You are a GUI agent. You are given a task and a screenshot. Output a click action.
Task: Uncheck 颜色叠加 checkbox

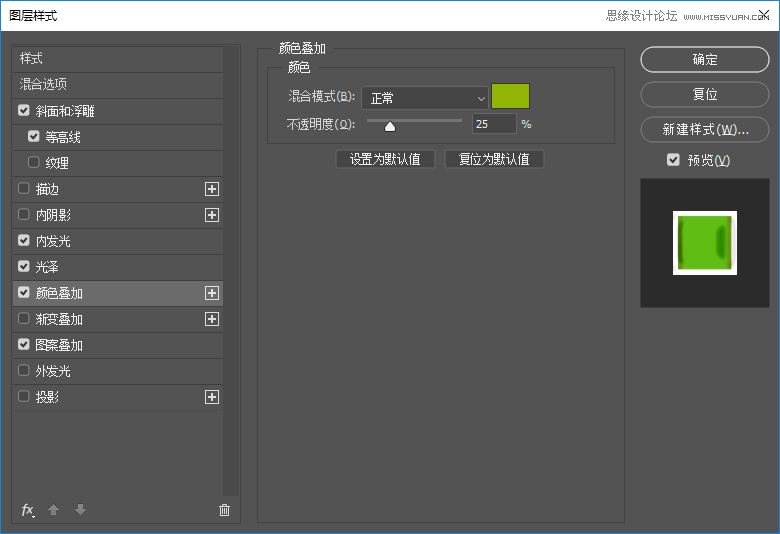coord(24,293)
